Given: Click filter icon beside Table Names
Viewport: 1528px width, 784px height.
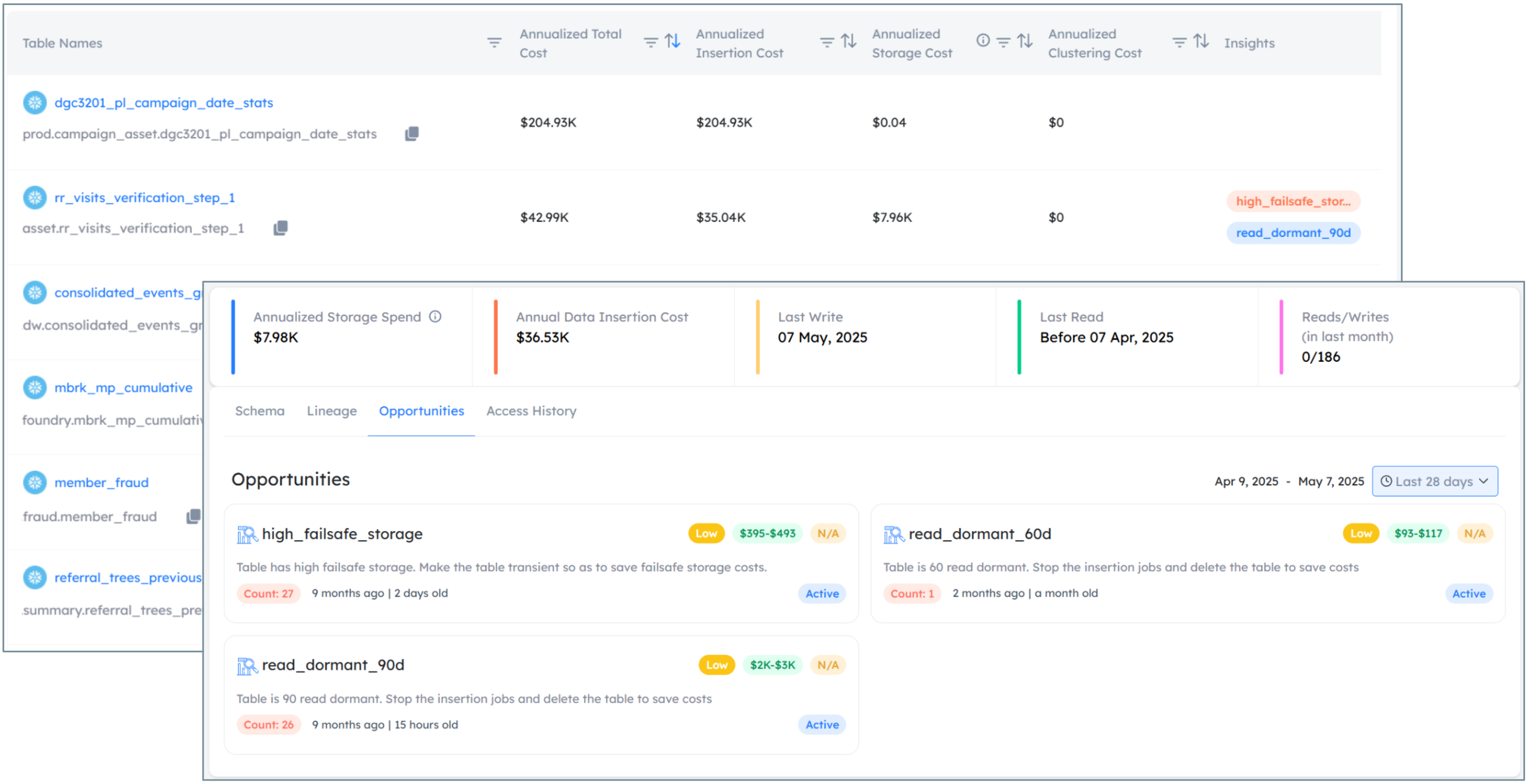Looking at the screenshot, I should click(494, 43).
